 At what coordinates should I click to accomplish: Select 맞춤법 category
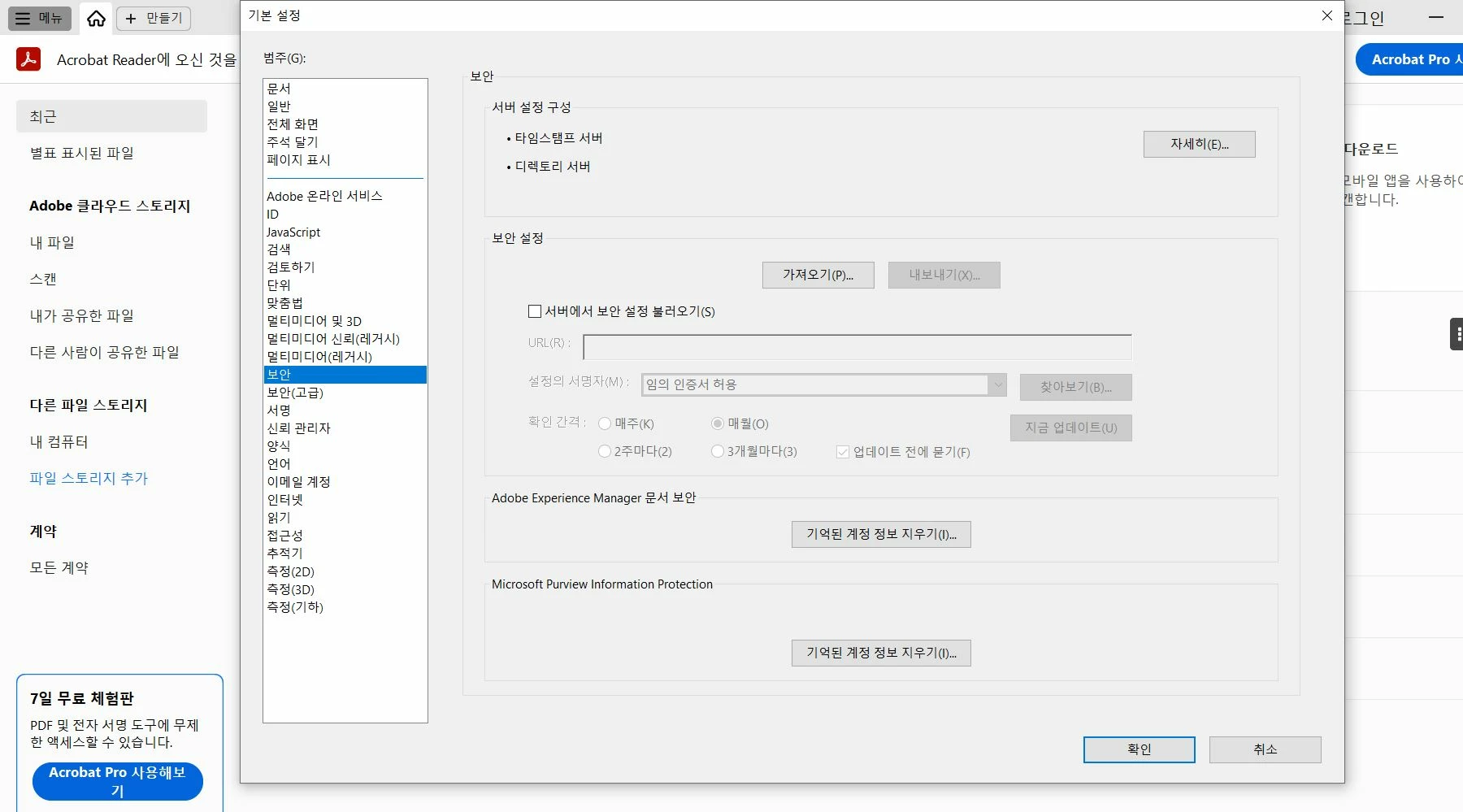345,303
